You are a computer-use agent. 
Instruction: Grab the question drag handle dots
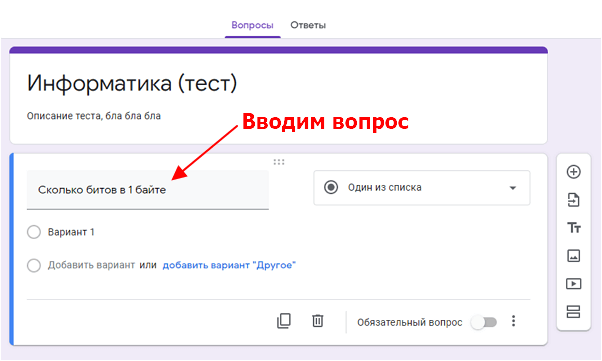[279, 162]
